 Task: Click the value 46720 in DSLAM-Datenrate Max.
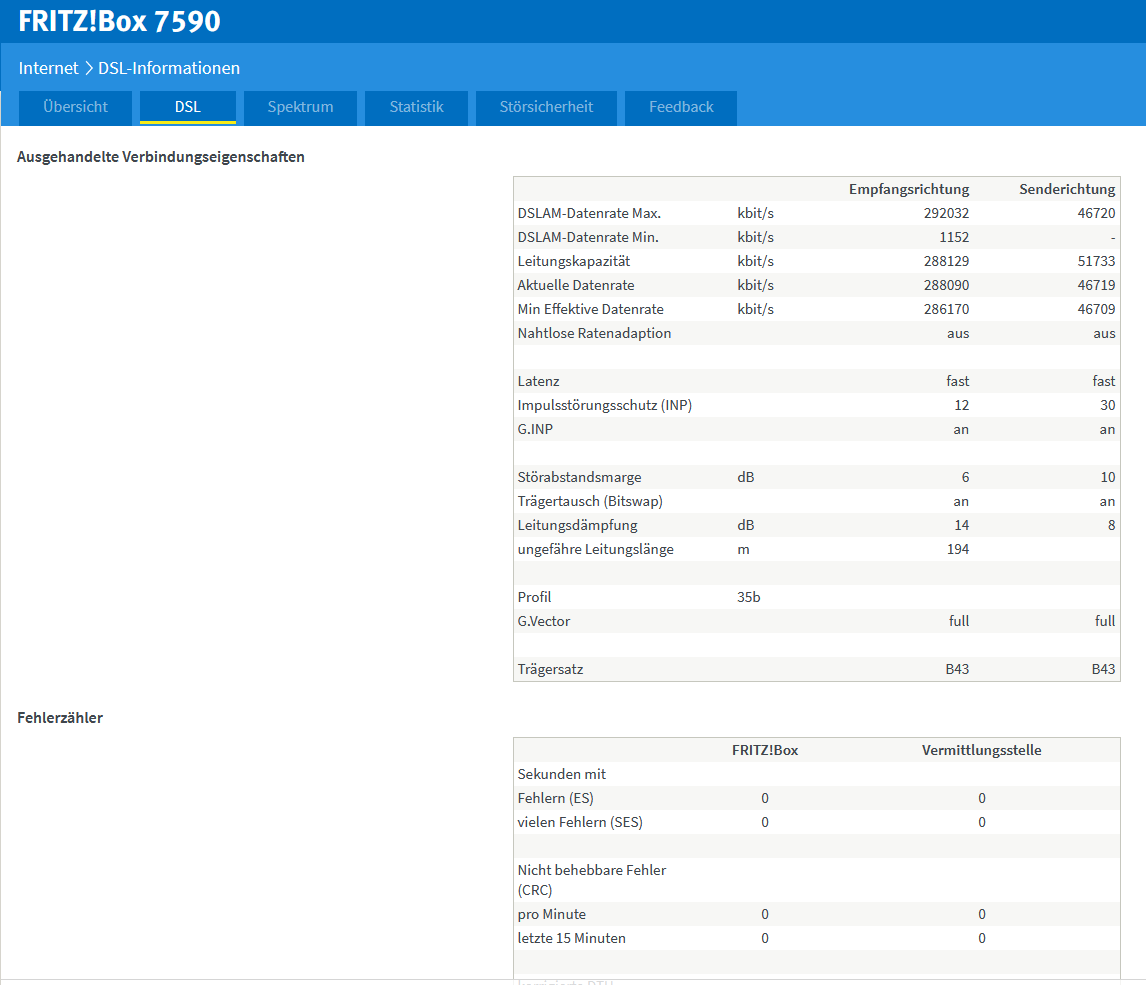[1096, 213]
